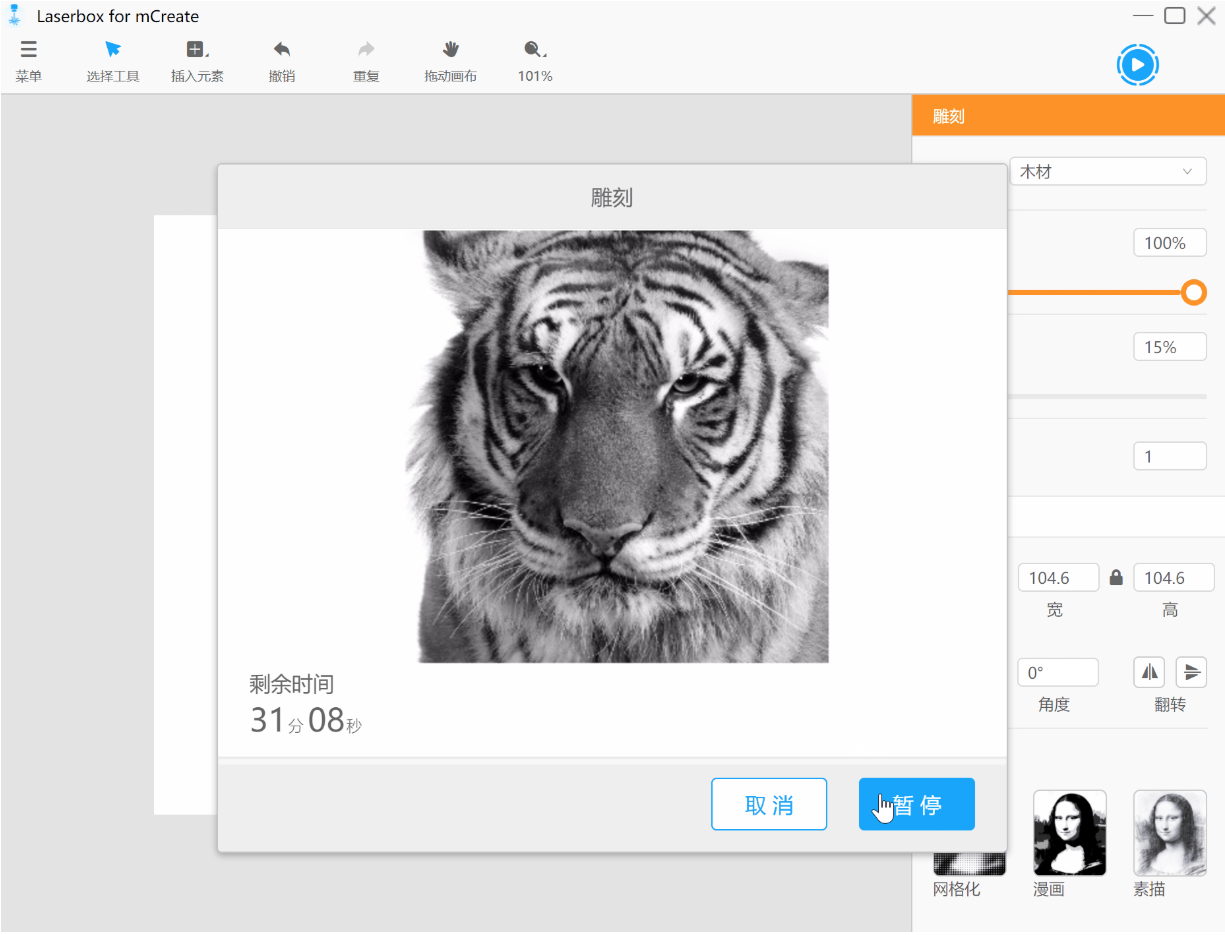1225x935 pixels.
Task: Edit the pass count field showing 1
Action: click(x=1170, y=456)
